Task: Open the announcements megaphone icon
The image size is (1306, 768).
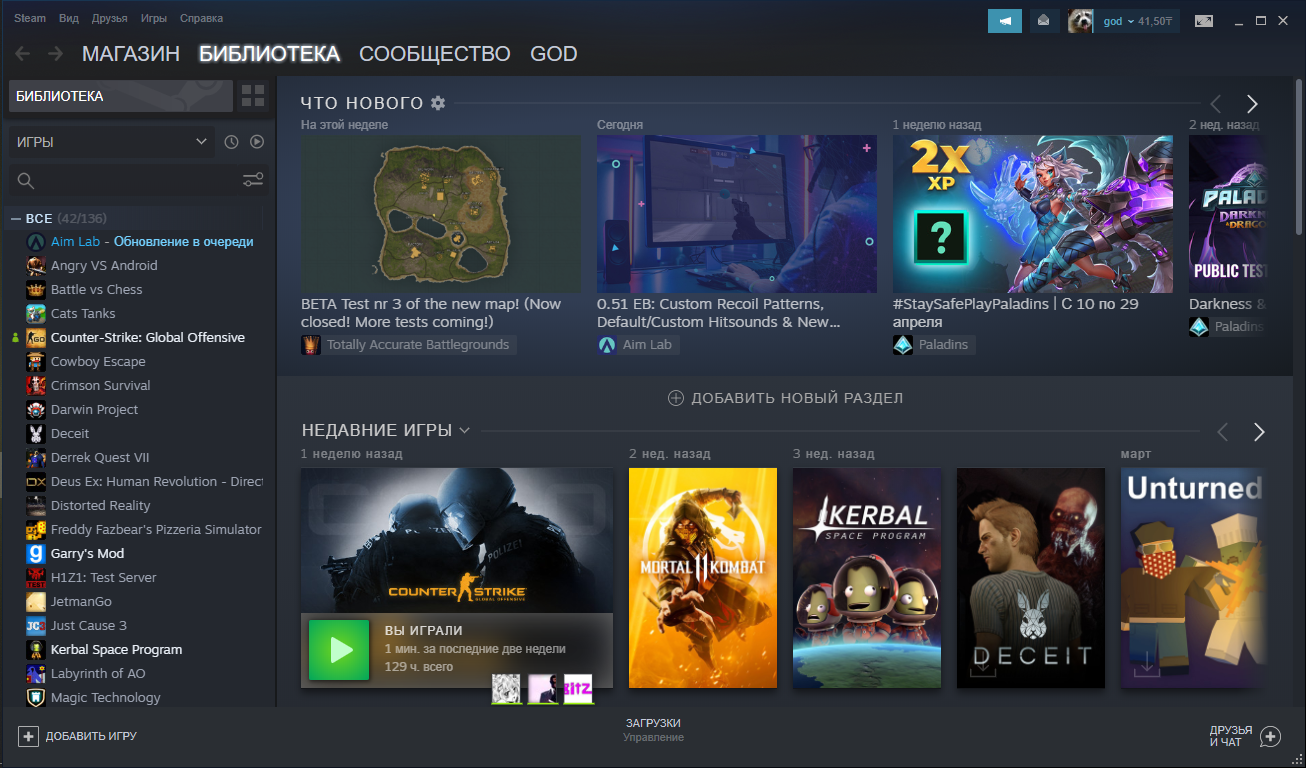Action: [1005, 21]
